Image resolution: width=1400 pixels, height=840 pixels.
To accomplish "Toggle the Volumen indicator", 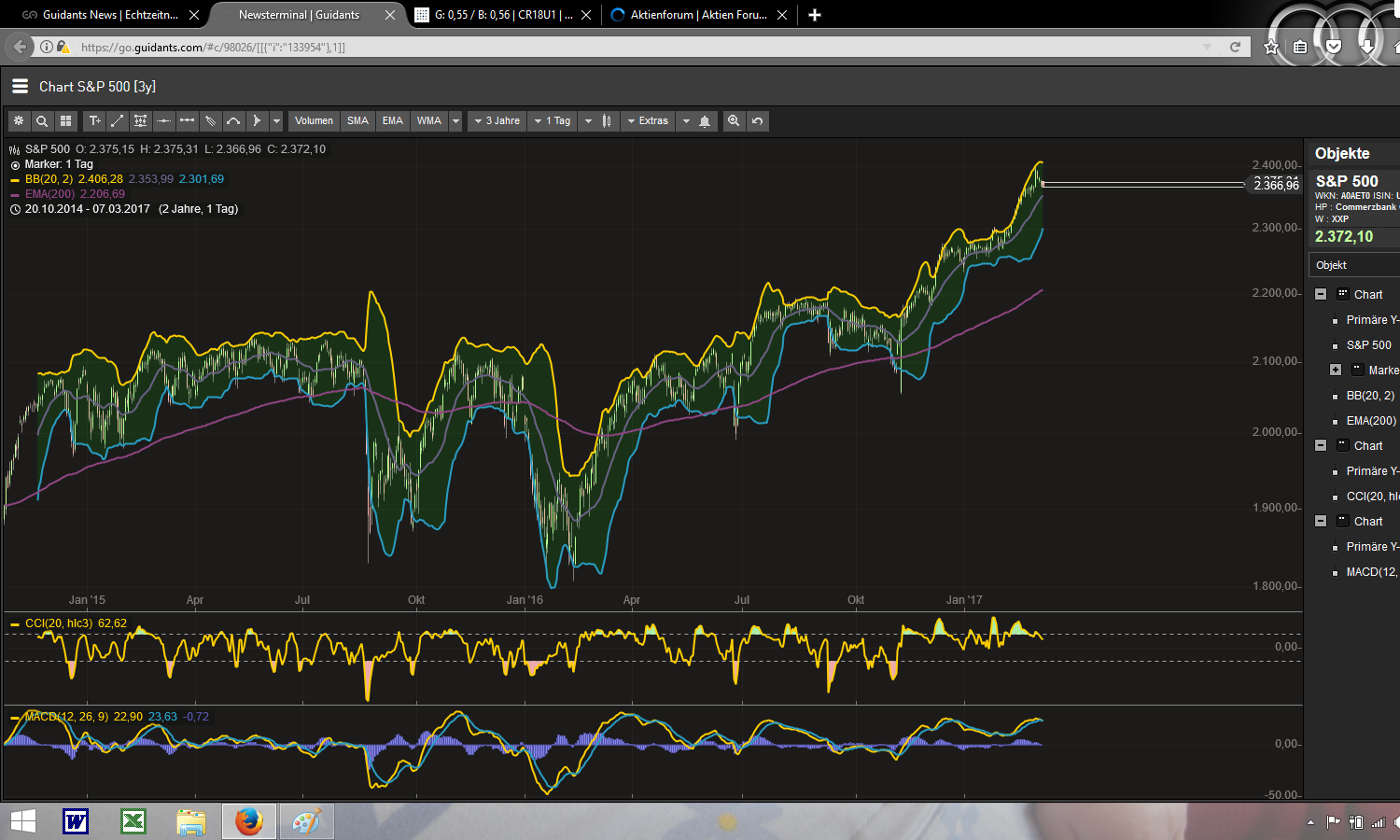I will (x=314, y=121).
